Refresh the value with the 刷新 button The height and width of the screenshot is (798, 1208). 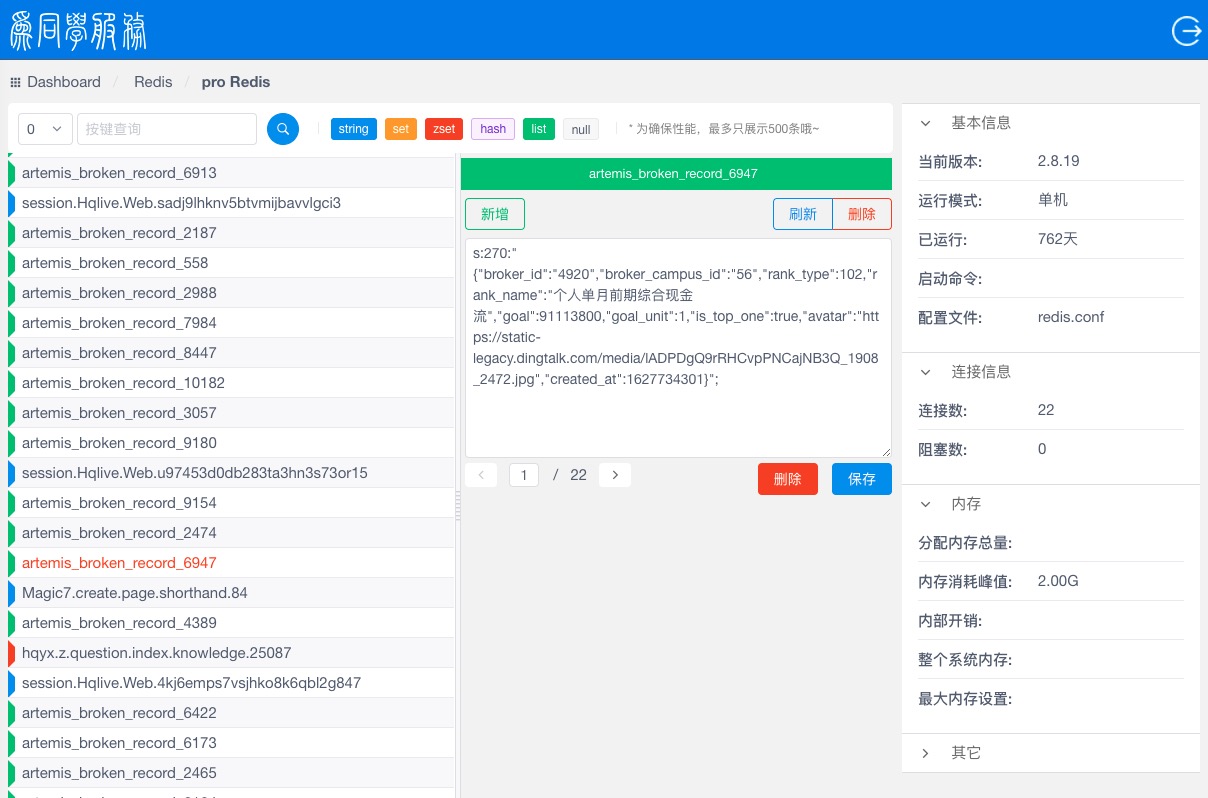[x=803, y=213]
